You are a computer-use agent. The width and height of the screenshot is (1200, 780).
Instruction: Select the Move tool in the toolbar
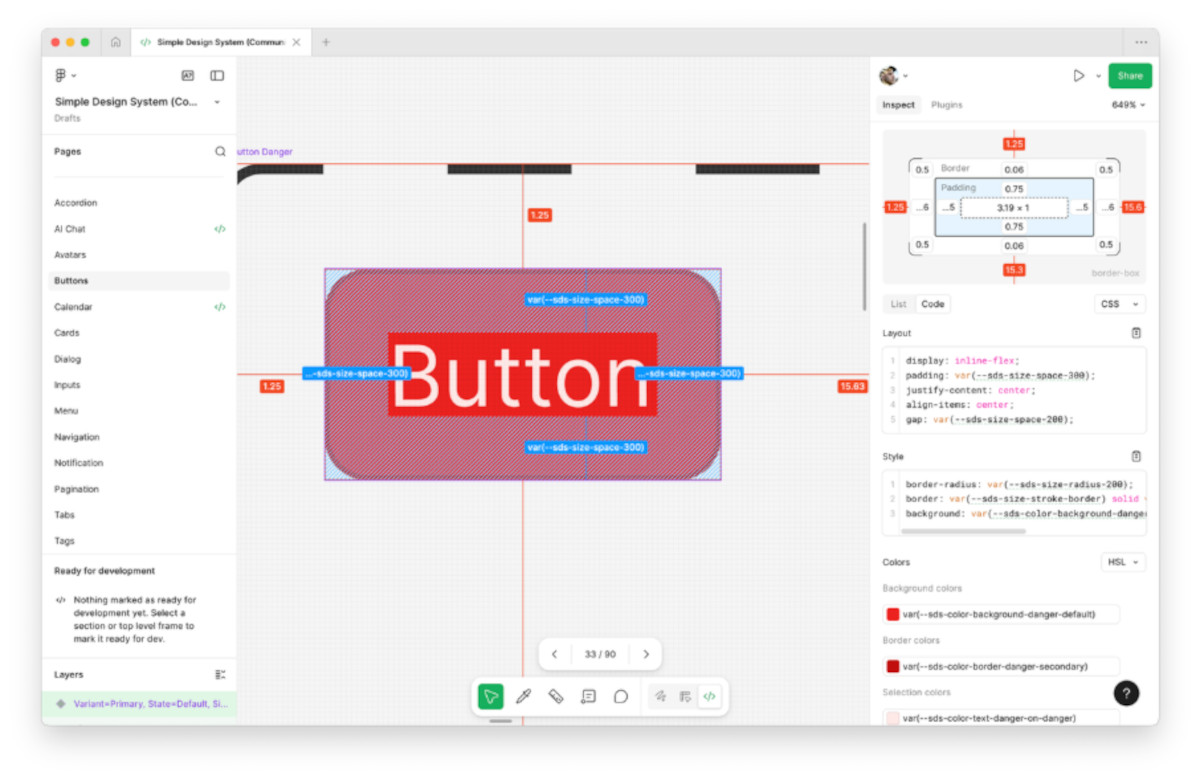[x=490, y=696]
